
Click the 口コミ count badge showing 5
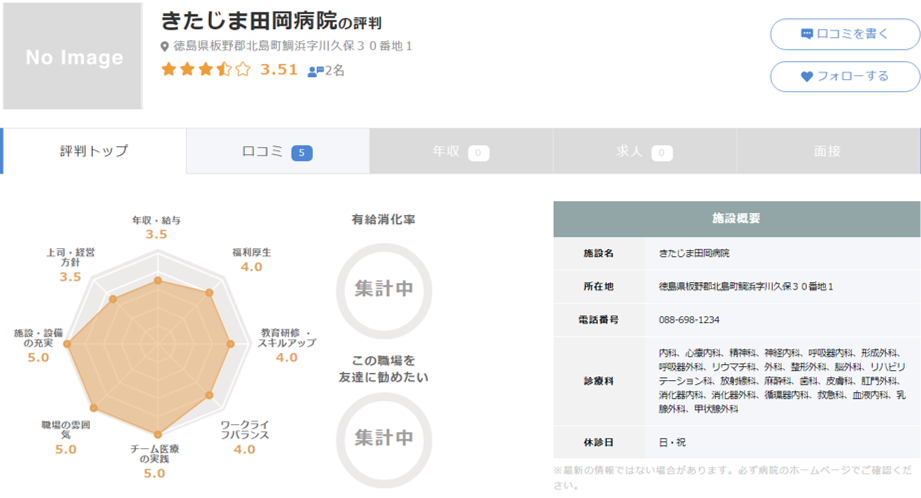(302, 153)
